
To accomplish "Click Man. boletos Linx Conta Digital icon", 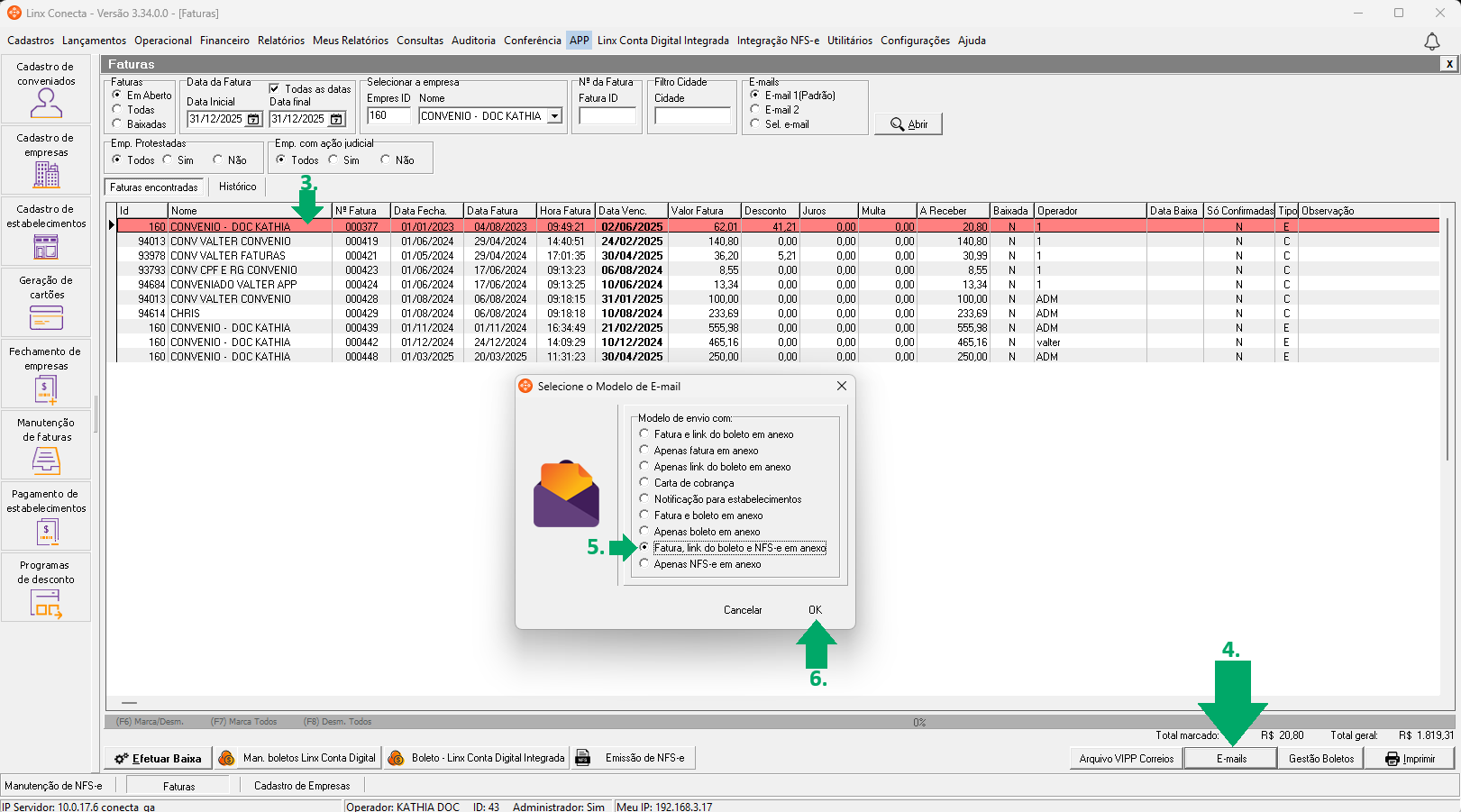I will point(227,758).
